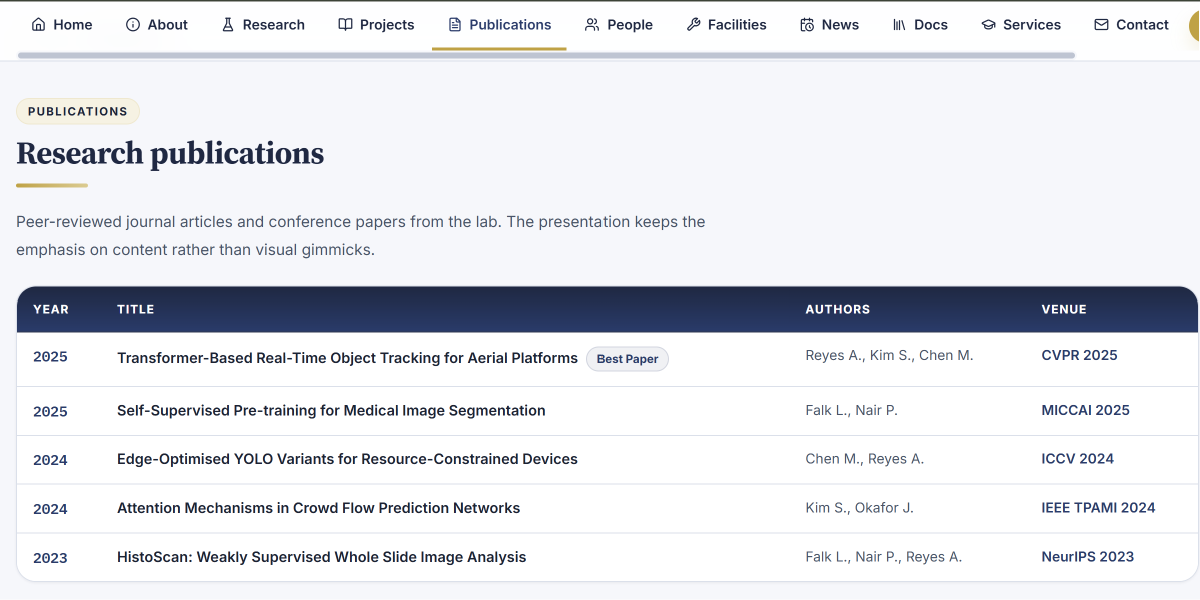
Task: Click the calendar icon beside News
Action: coord(807,24)
